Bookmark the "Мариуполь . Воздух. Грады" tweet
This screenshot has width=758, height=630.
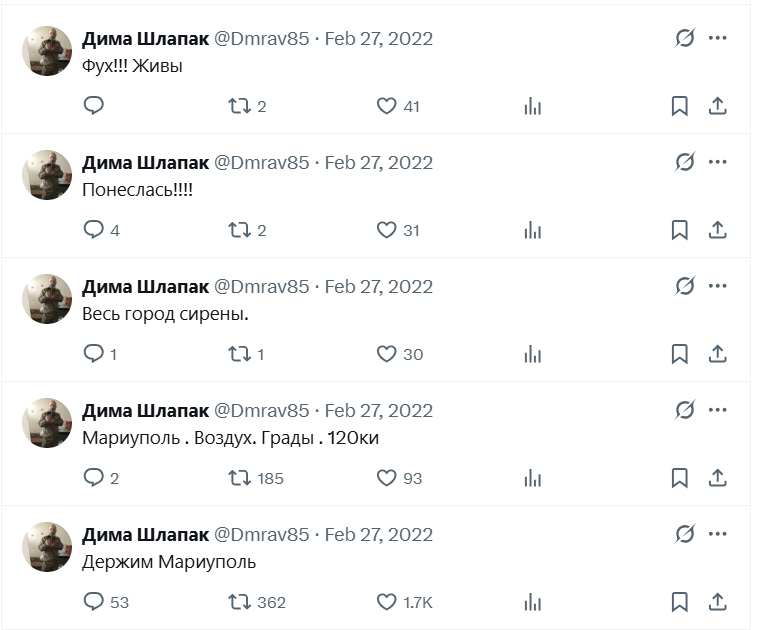[x=679, y=478]
